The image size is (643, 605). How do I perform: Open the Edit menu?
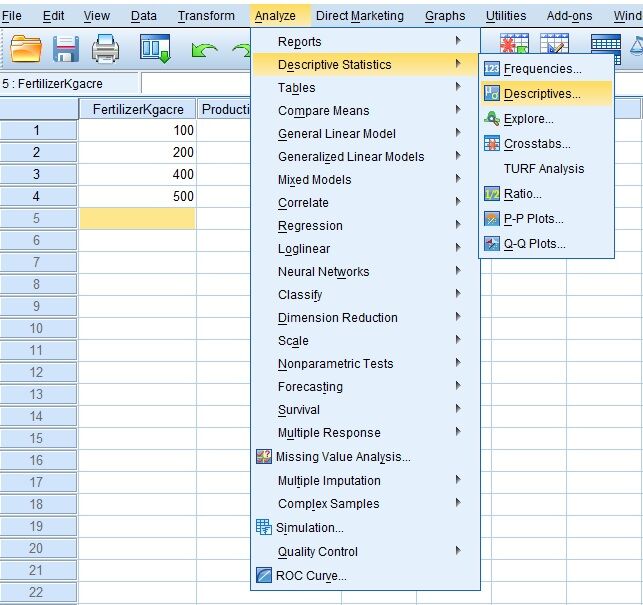pos(53,16)
